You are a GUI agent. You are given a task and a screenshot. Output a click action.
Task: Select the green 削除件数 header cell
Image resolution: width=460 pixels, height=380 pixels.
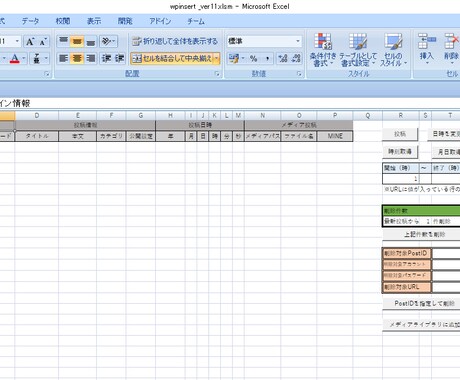click(x=421, y=211)
